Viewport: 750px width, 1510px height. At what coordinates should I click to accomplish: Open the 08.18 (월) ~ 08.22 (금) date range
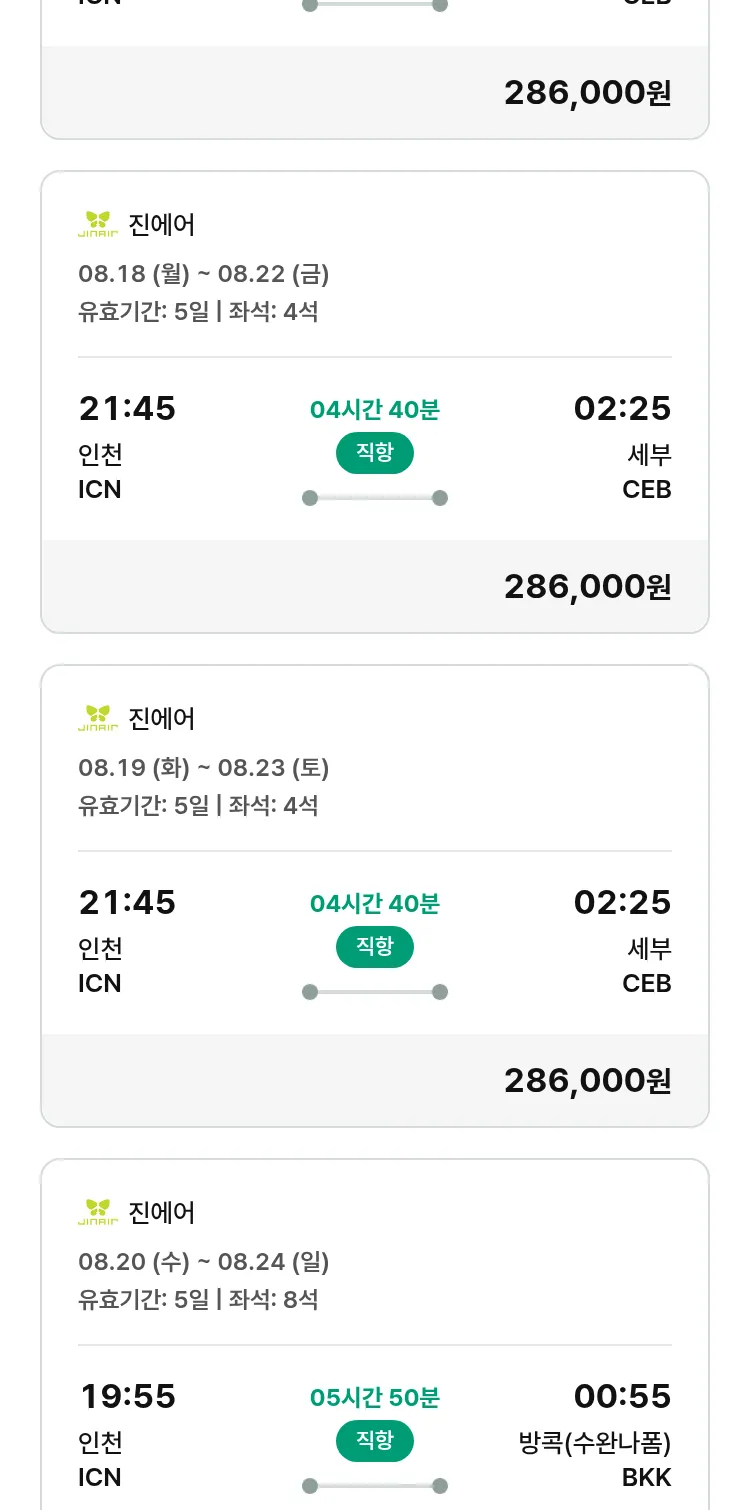click(x=203, y=274)
